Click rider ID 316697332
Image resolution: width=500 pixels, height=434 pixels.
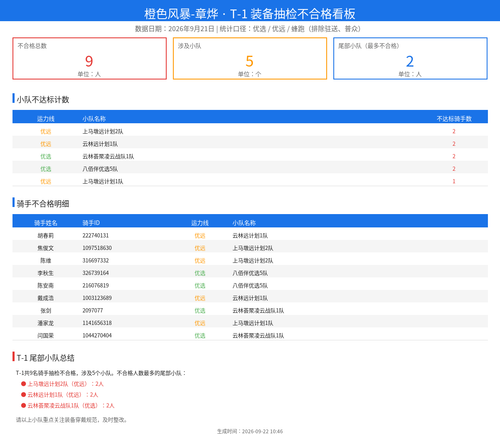95,260
